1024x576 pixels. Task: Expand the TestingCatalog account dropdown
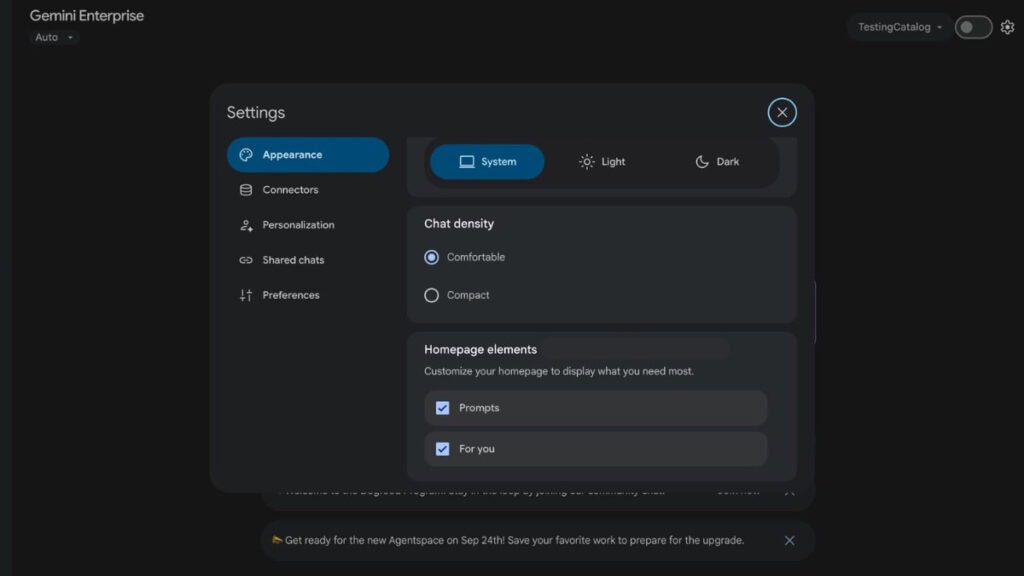coord(897,27)
